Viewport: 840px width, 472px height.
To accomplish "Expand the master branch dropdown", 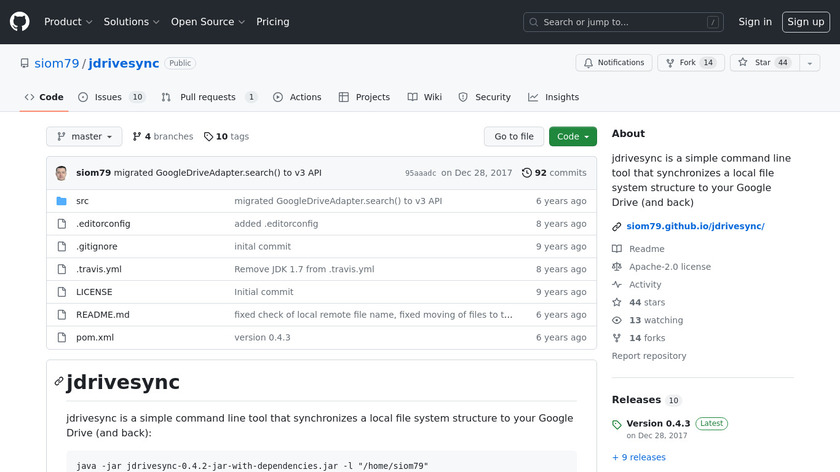I will (84, 137).
